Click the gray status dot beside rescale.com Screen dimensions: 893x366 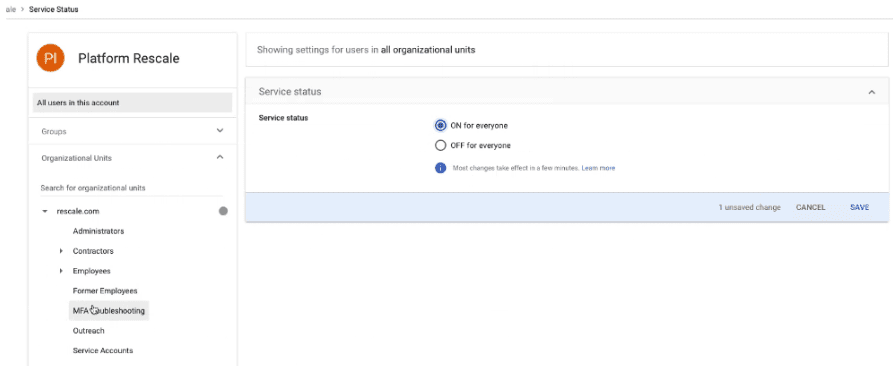tap(223, 211)
